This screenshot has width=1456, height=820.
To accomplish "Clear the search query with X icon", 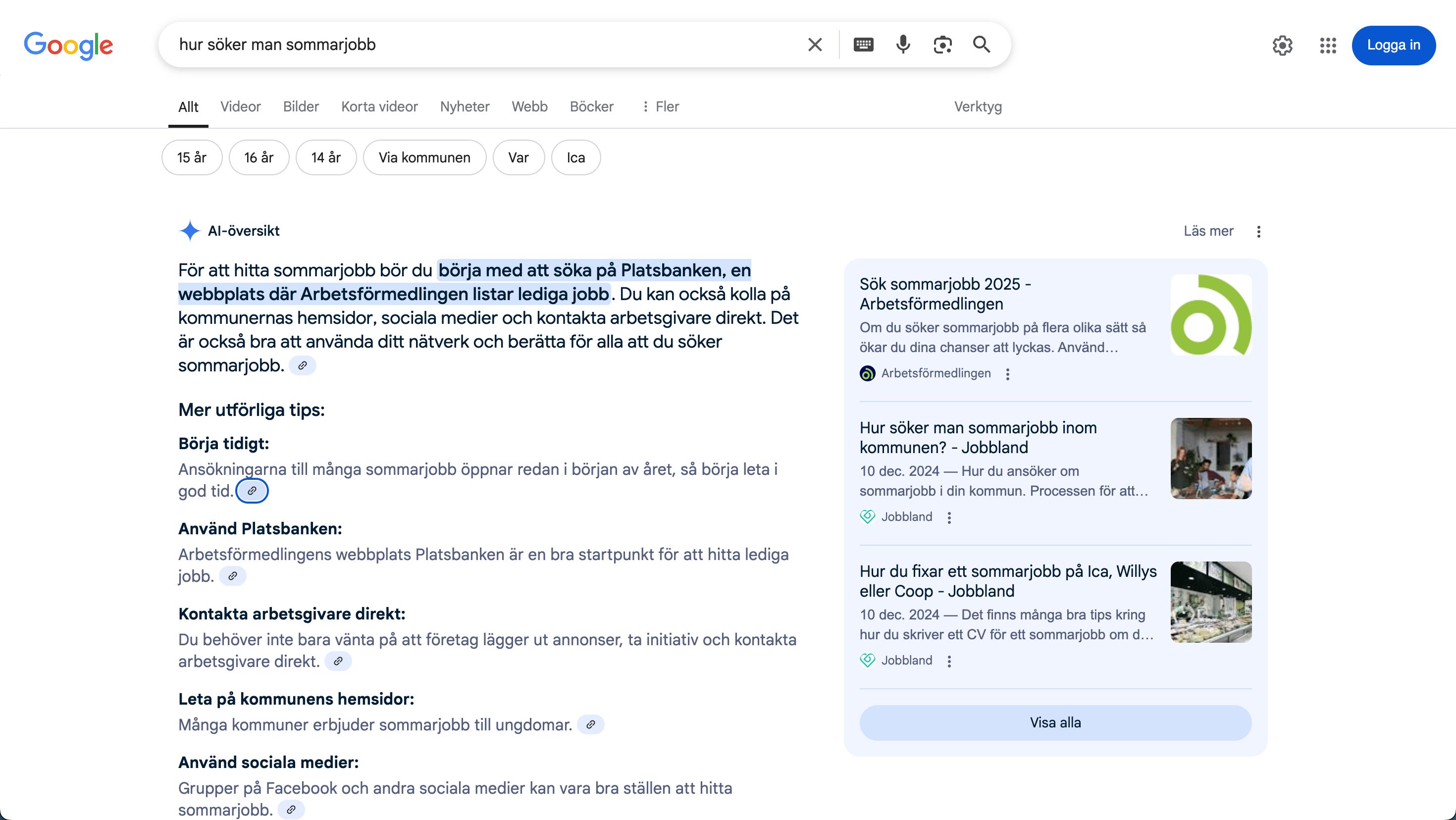I will 815,45.
